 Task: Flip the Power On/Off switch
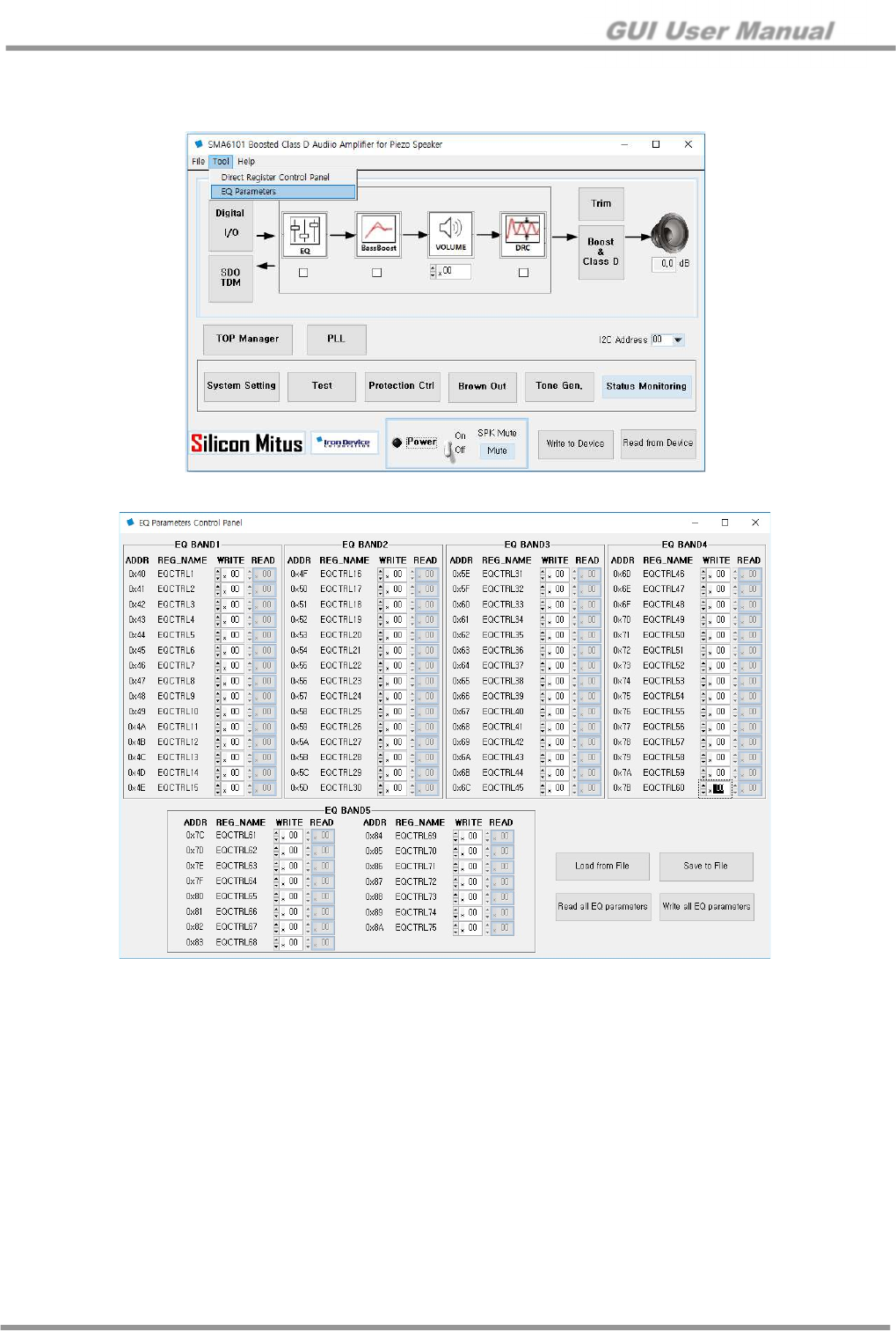point(449,450)
